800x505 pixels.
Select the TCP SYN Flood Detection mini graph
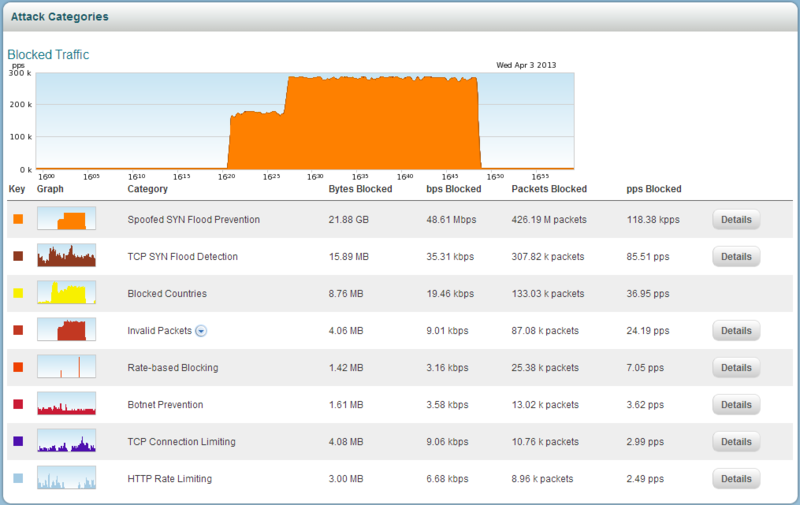click(66, 255)
